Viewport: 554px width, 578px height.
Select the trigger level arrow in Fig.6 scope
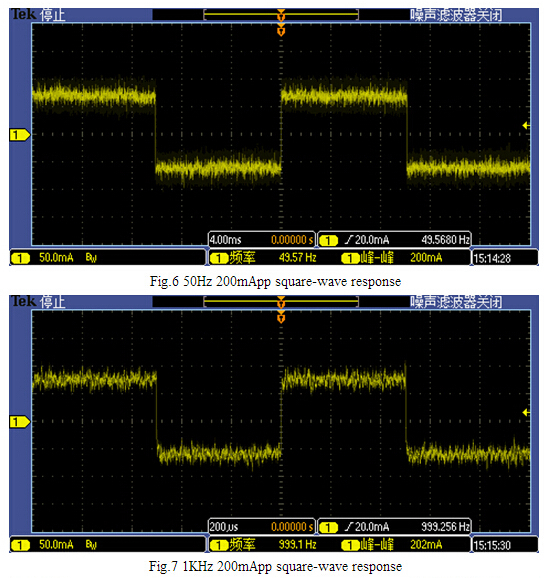(x=526, y=126)
